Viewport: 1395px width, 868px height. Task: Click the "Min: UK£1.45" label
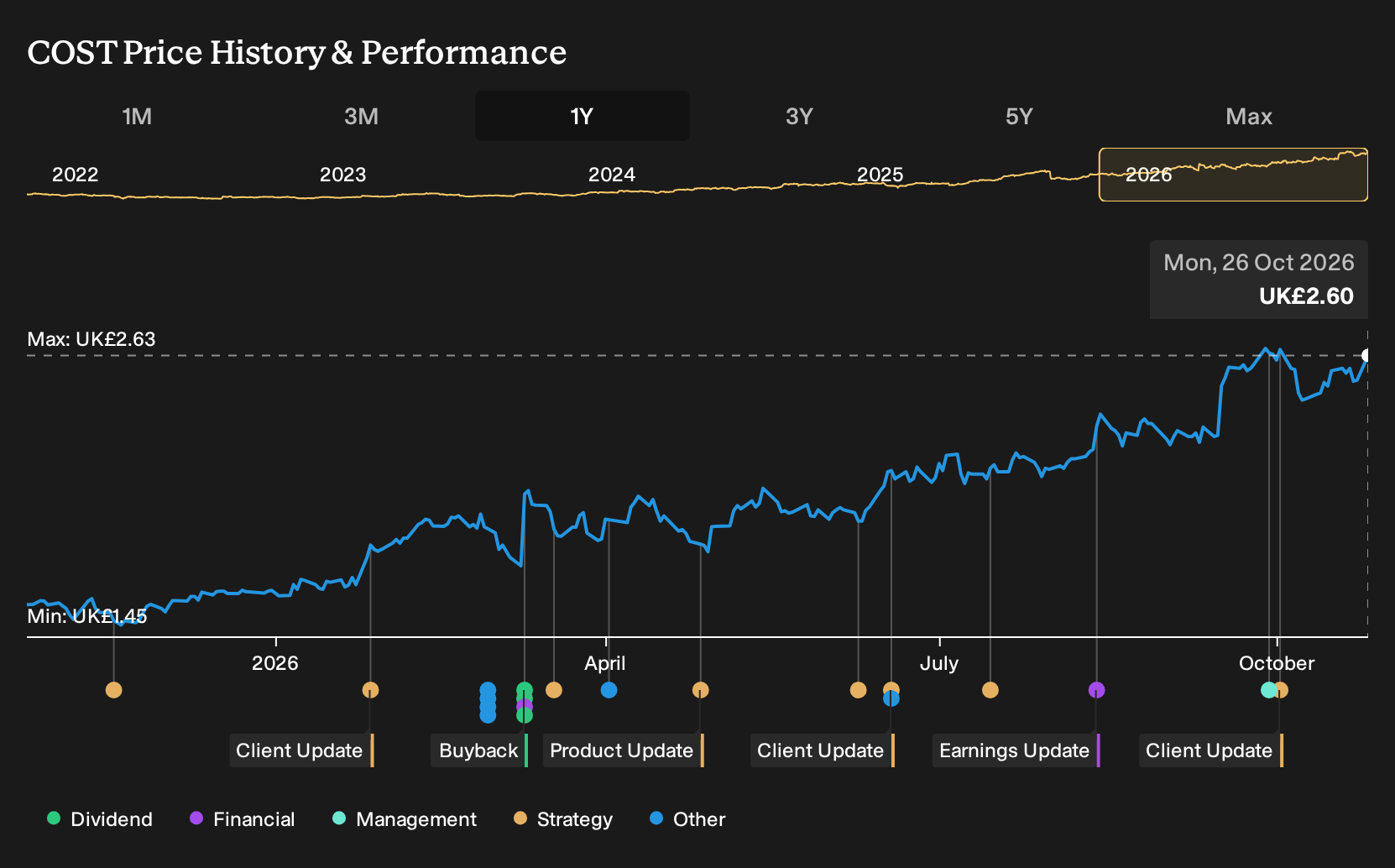click(87, 616)
